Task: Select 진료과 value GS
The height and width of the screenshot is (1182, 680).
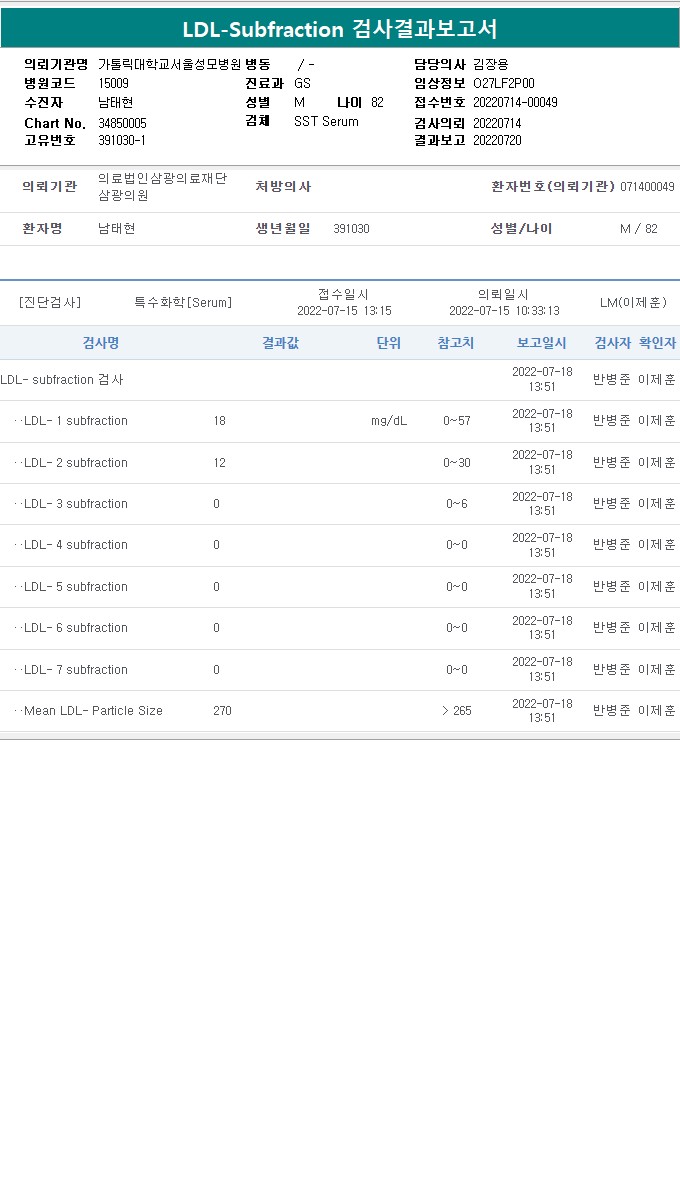Action: click(x=302, y=83)
